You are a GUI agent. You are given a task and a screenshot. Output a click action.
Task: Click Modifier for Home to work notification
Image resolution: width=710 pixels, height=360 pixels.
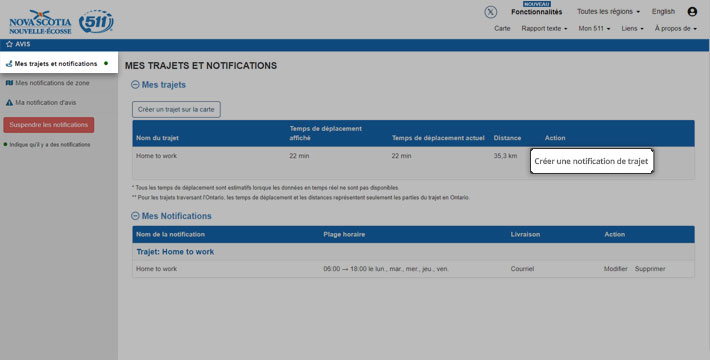(x=615, y=269)
